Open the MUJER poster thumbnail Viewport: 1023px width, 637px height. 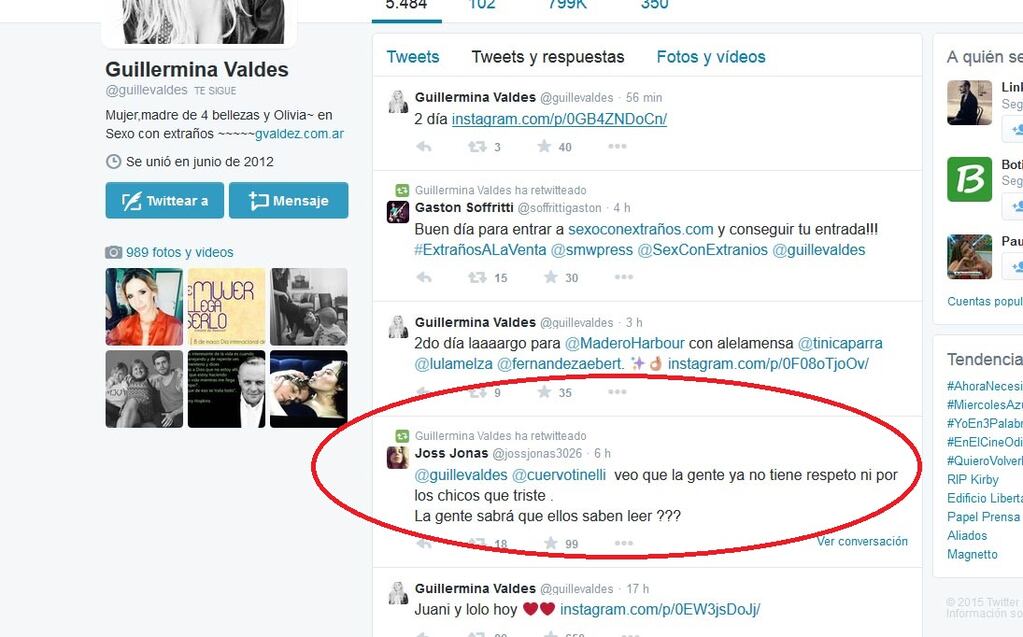pos(226,307)
